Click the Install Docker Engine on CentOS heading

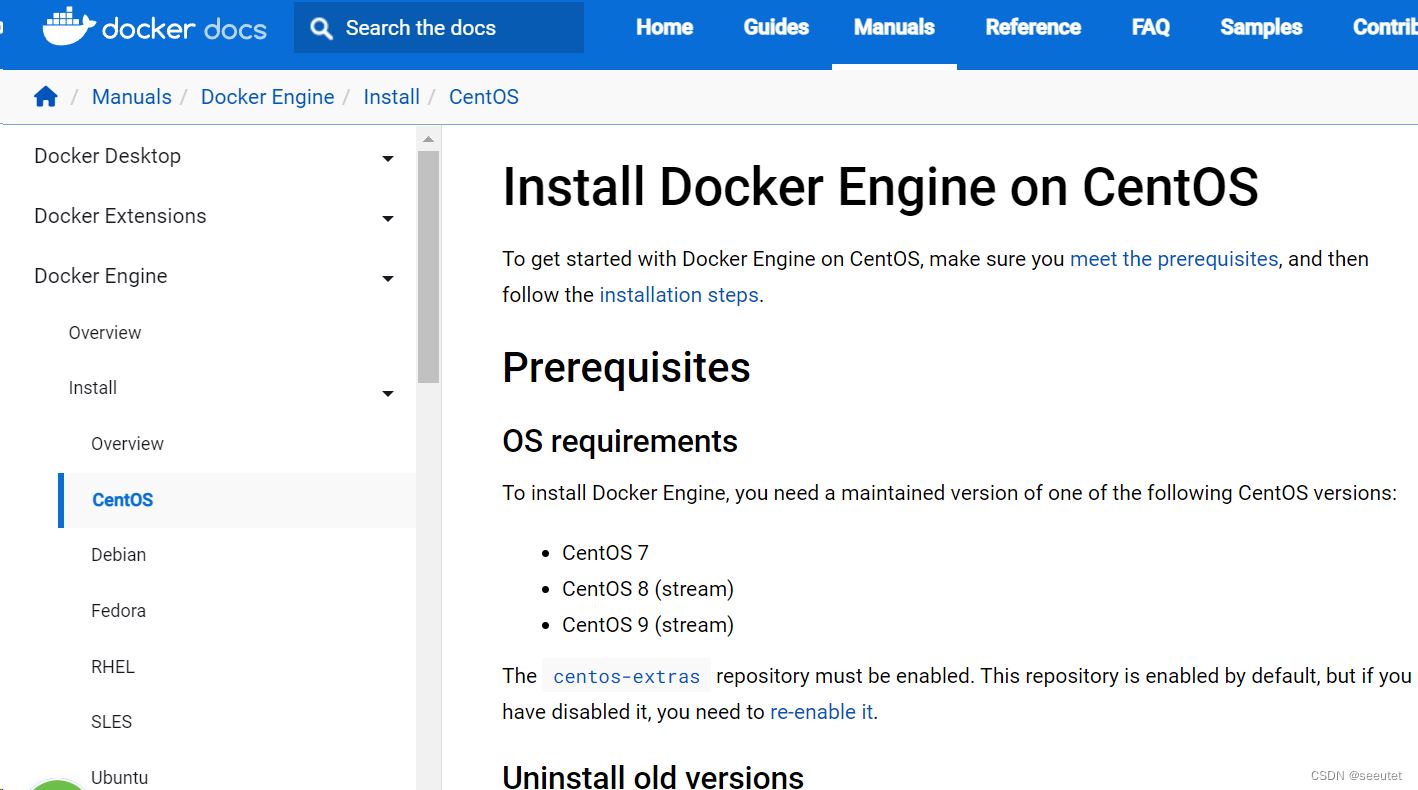pos(880,187)
